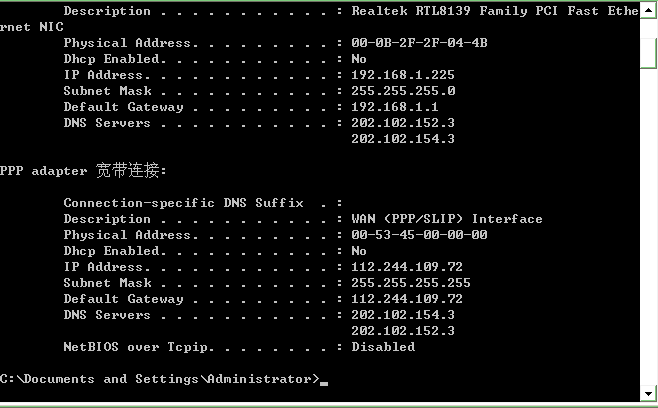
Task: Click the physical address 00-53-45-00-00-00
Action: pos(419,235)
